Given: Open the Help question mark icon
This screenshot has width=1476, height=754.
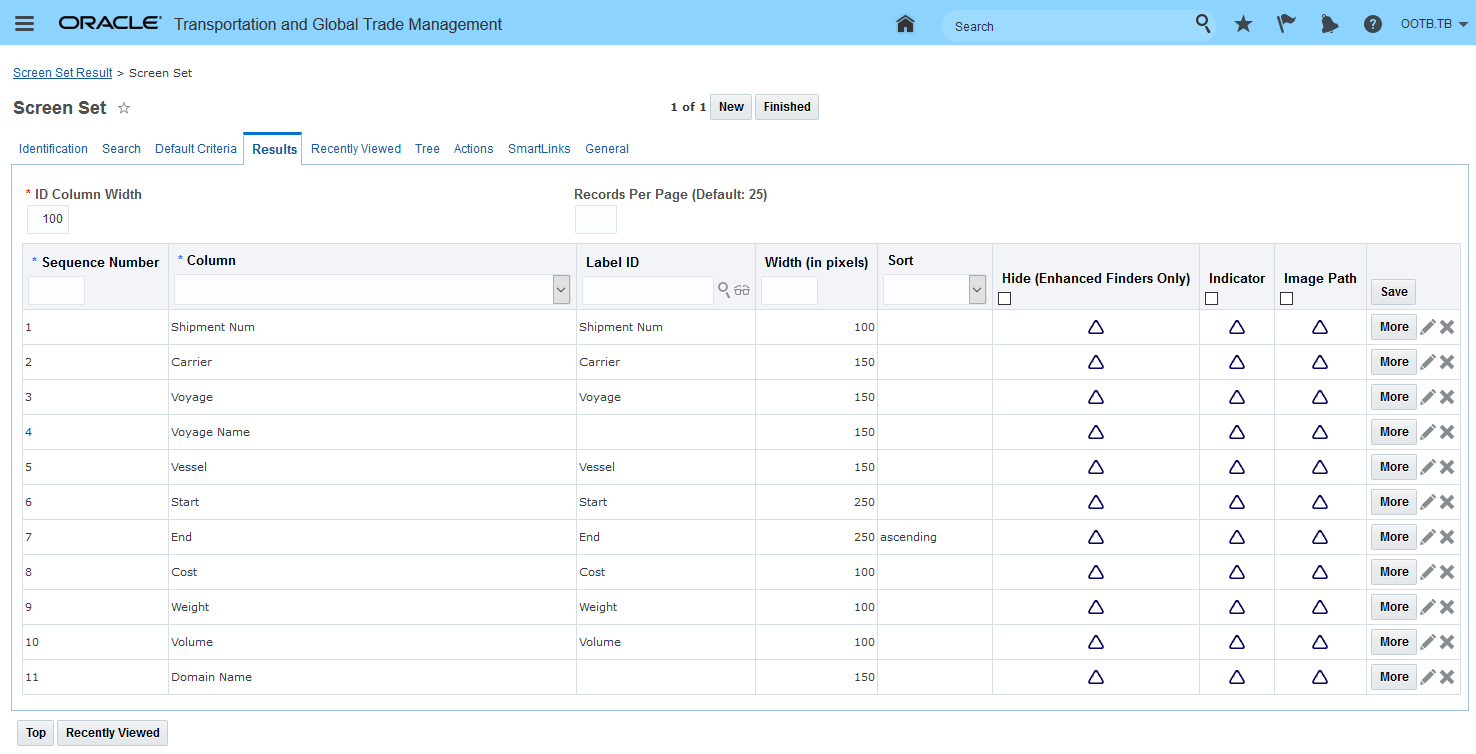Looking at the screenshot, I should click(x=1373, y=24).
